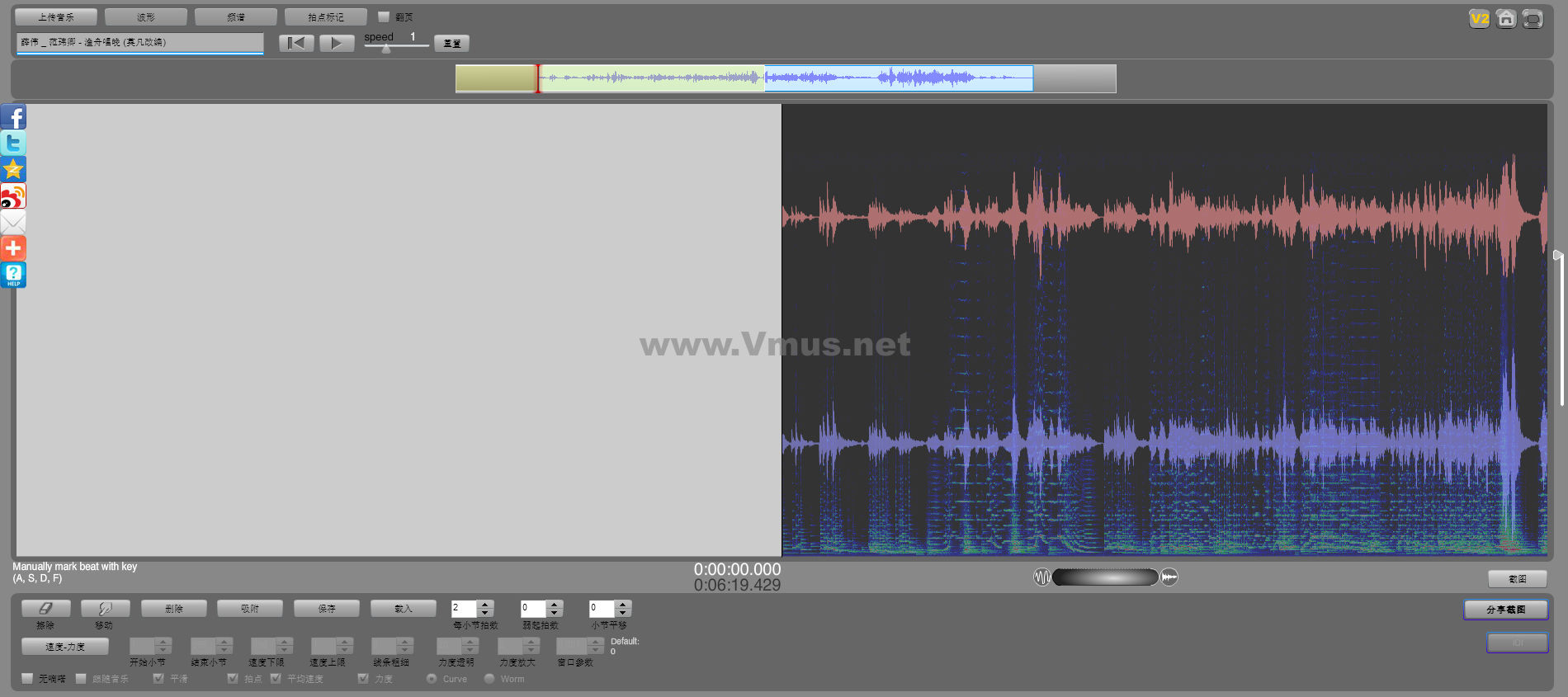Select the eraser (擦除) tool
This screenshot has height=697, width=1568.
pyautogui.click(x=45, y=609)
